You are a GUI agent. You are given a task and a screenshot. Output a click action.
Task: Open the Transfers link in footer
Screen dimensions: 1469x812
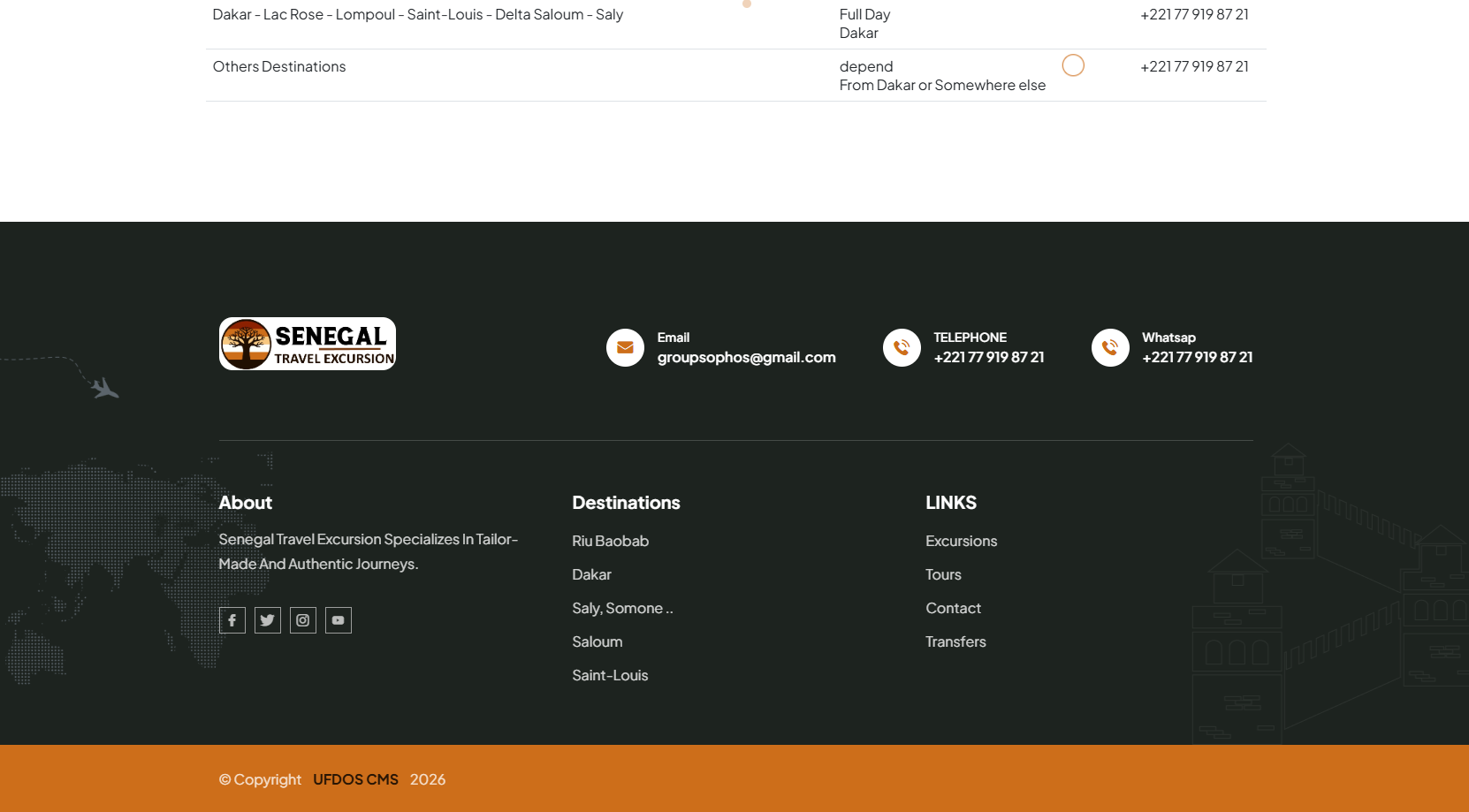point(955,641)
